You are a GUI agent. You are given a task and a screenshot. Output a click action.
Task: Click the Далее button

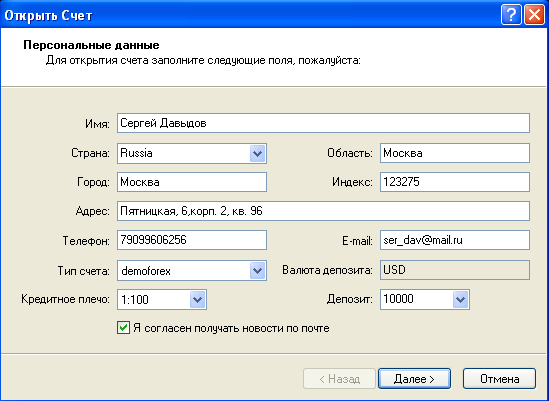(414, 379)
